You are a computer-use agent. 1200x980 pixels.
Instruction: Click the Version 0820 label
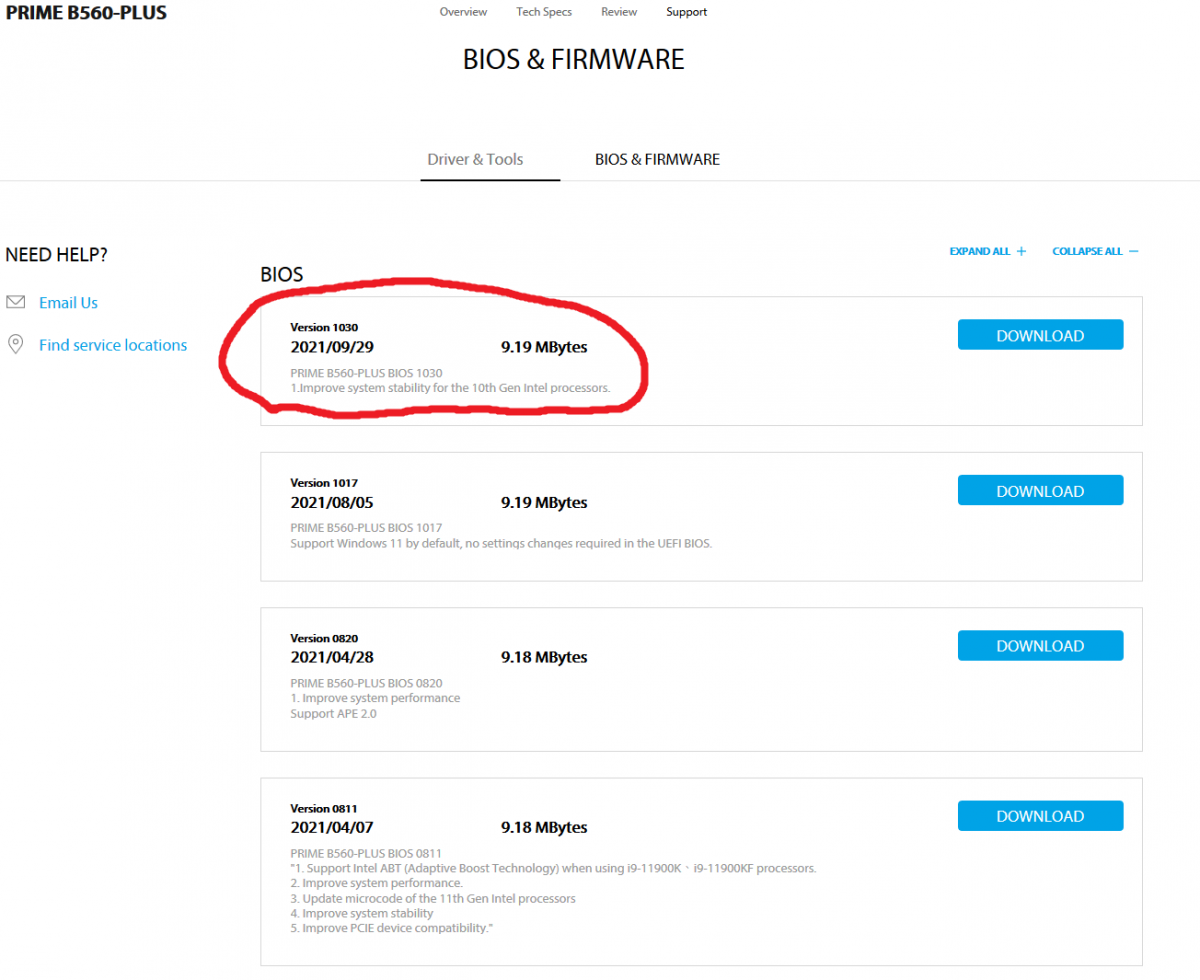click(x=324, y=638)
